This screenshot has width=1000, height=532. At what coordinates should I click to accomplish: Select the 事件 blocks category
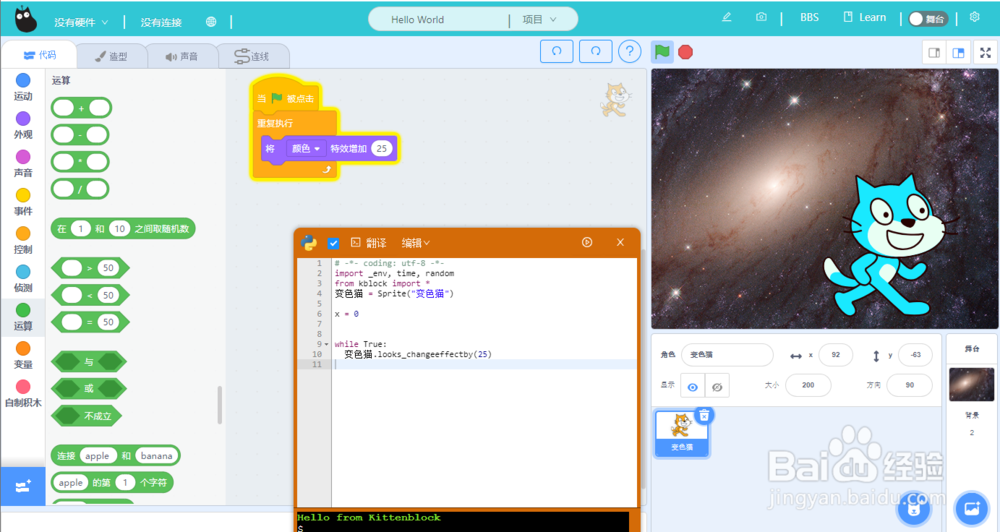click(x=23, y=202)
